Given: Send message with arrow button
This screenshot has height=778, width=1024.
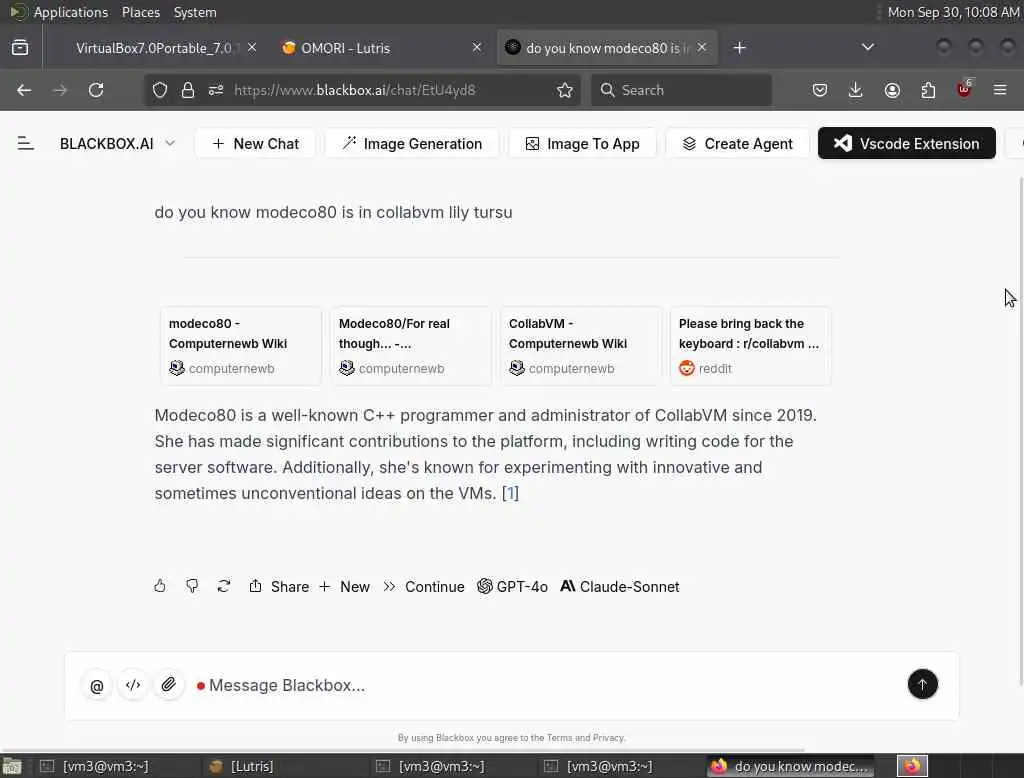Looking at the screenshot, I should tap(922, 684).
